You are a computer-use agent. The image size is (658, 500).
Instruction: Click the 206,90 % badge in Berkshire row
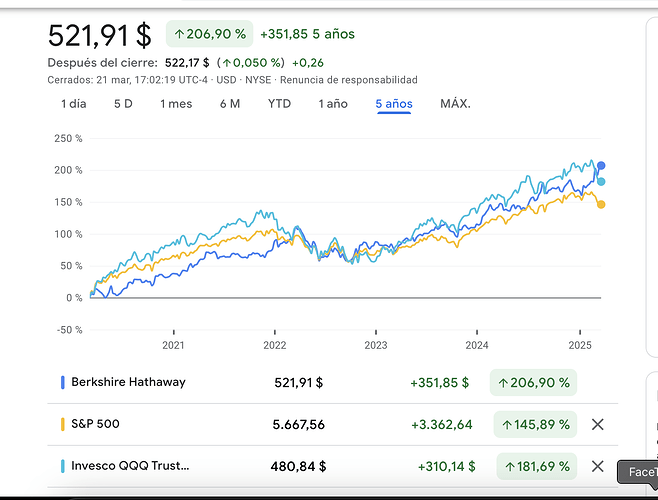(x=533, y=382)
